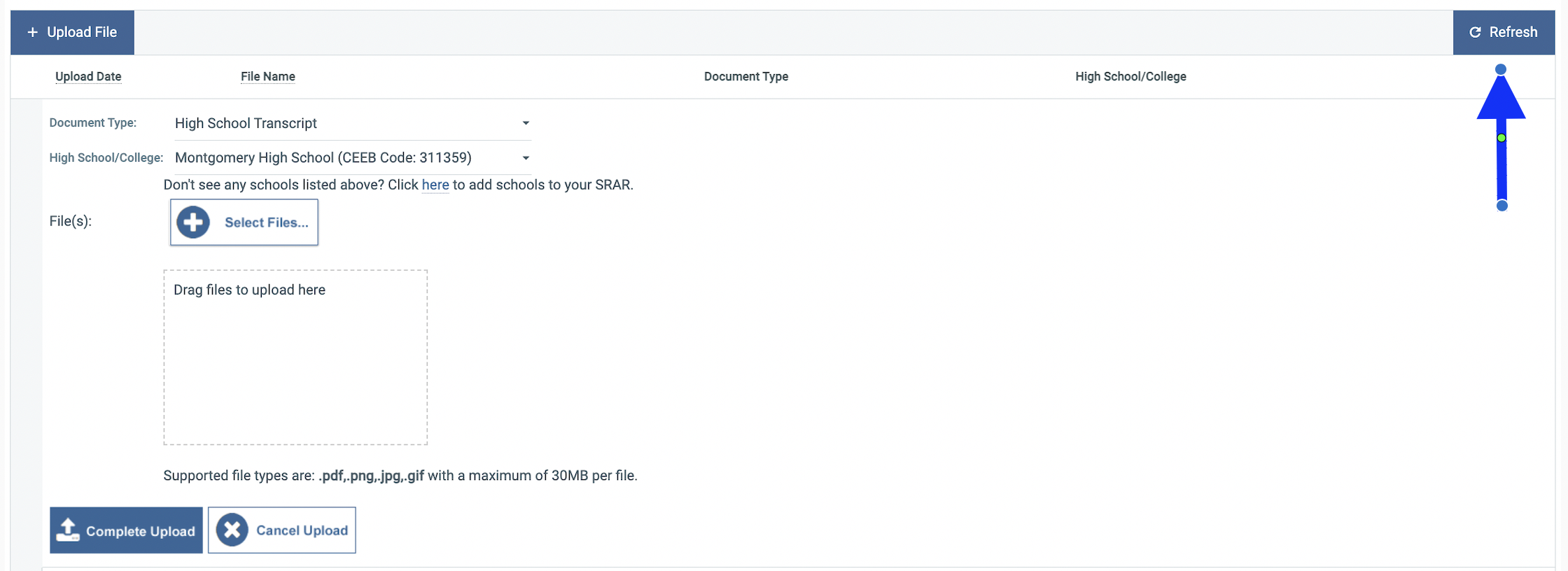Image resolution: width=1568 pixels, height=571 pixels.
Task: Follow the "here" link to add schools
Action: pos(435,185)
